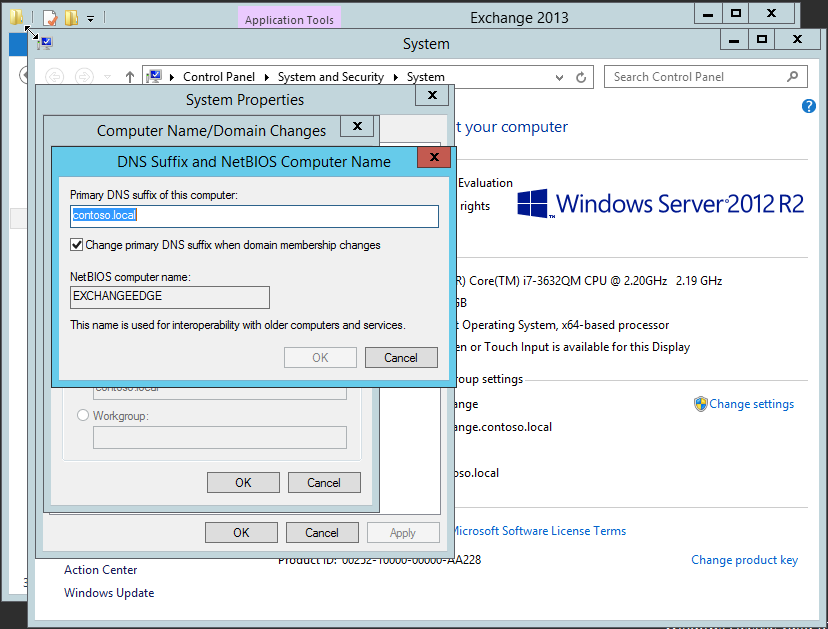Click the System and Security breadcrumb
Screen dimensions: 828x629
[331, 77]
